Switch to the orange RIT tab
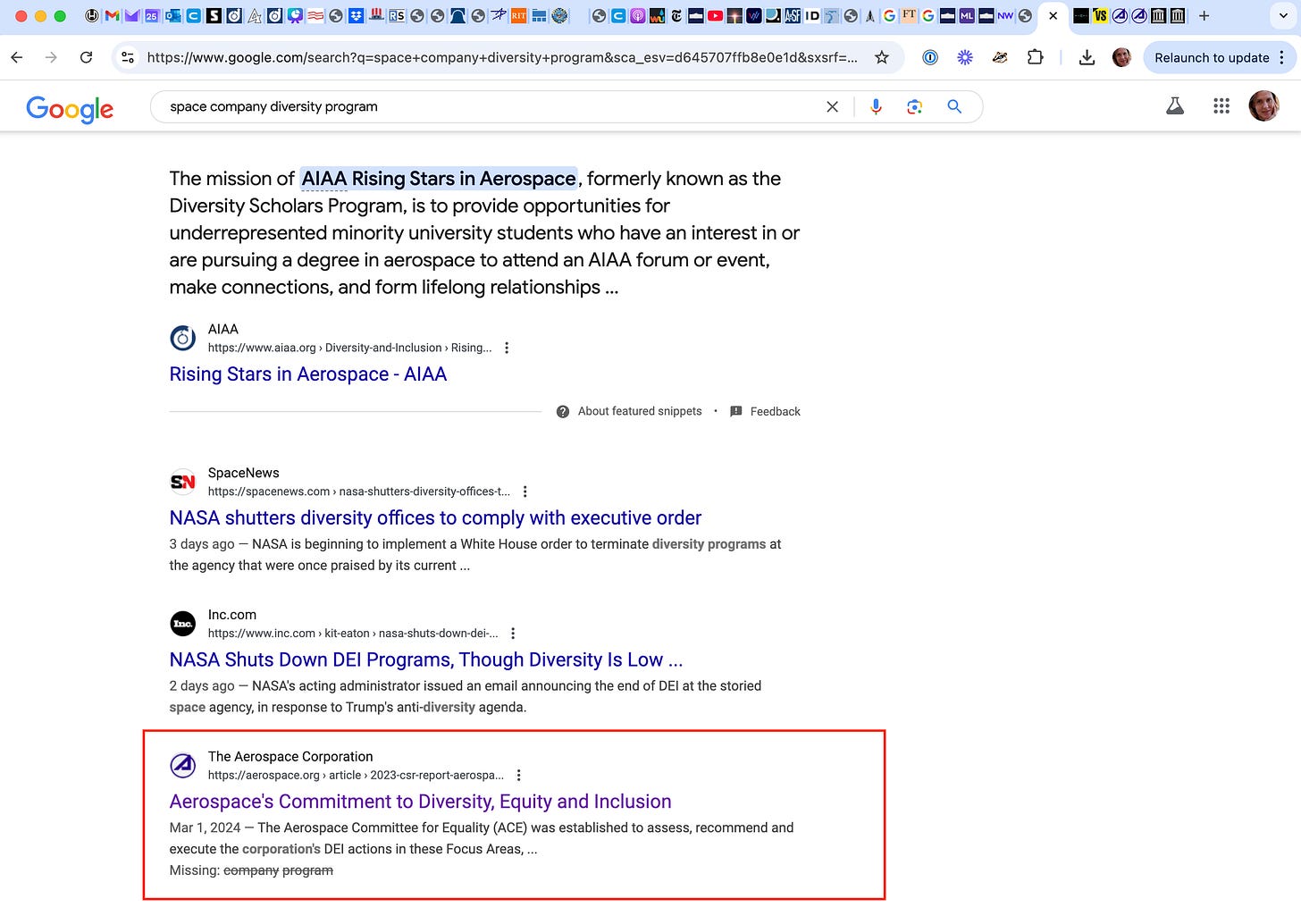Image resolution: width=1301 pixels, height=924 pixels. 518,15
